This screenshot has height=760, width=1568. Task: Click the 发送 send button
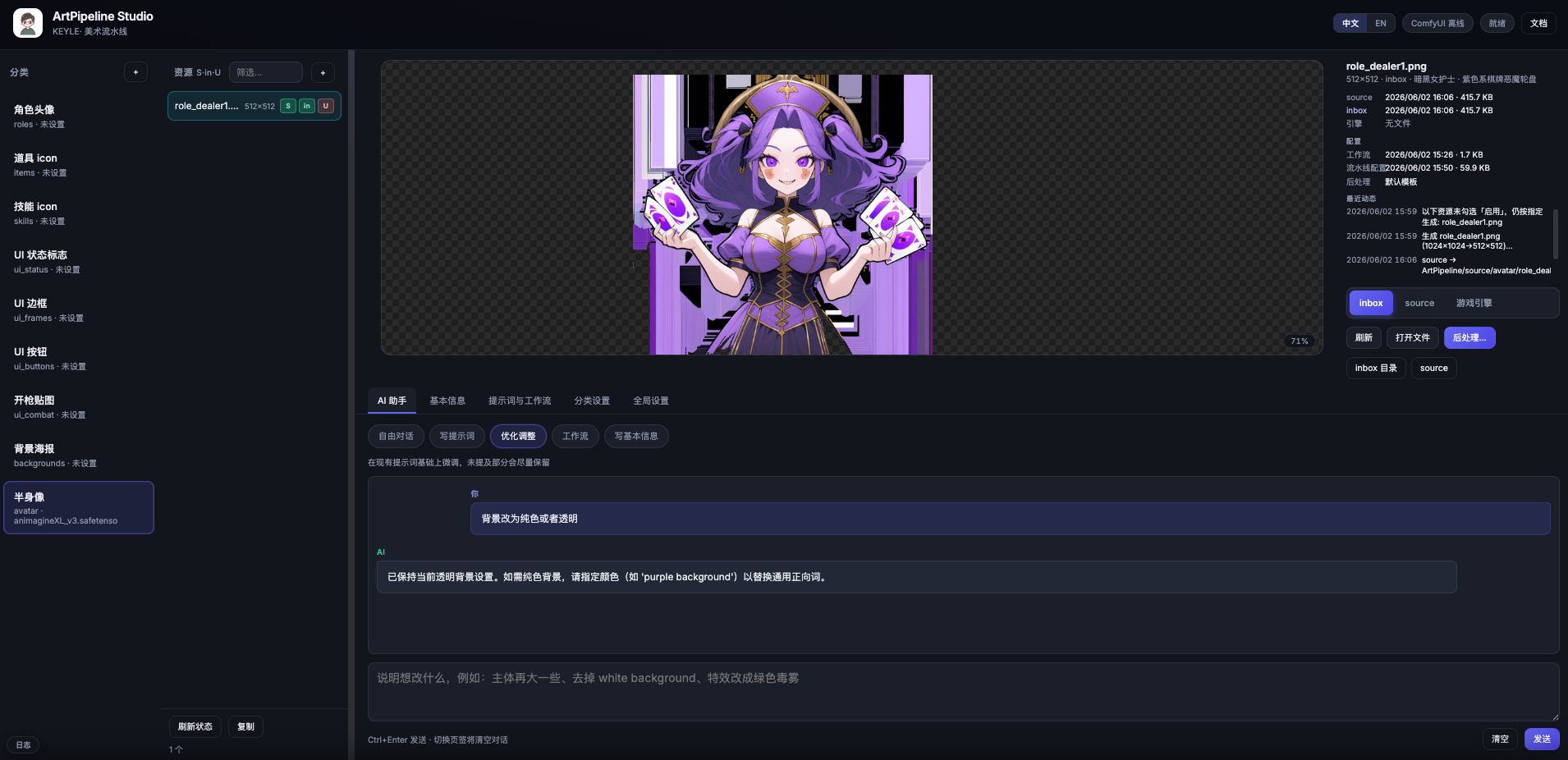tap(1542, 739)
